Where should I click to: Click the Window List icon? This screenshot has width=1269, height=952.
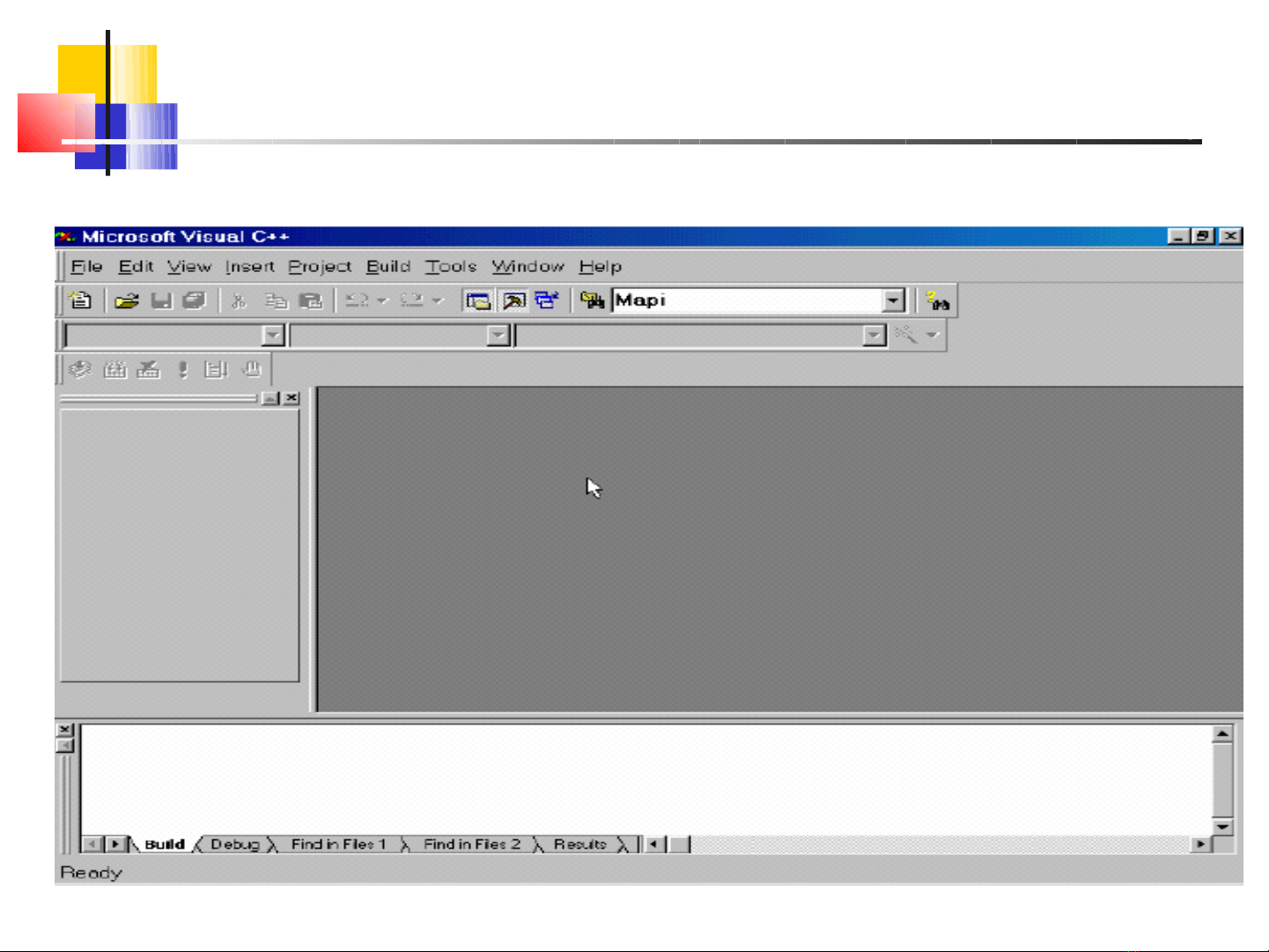(547, 300)
